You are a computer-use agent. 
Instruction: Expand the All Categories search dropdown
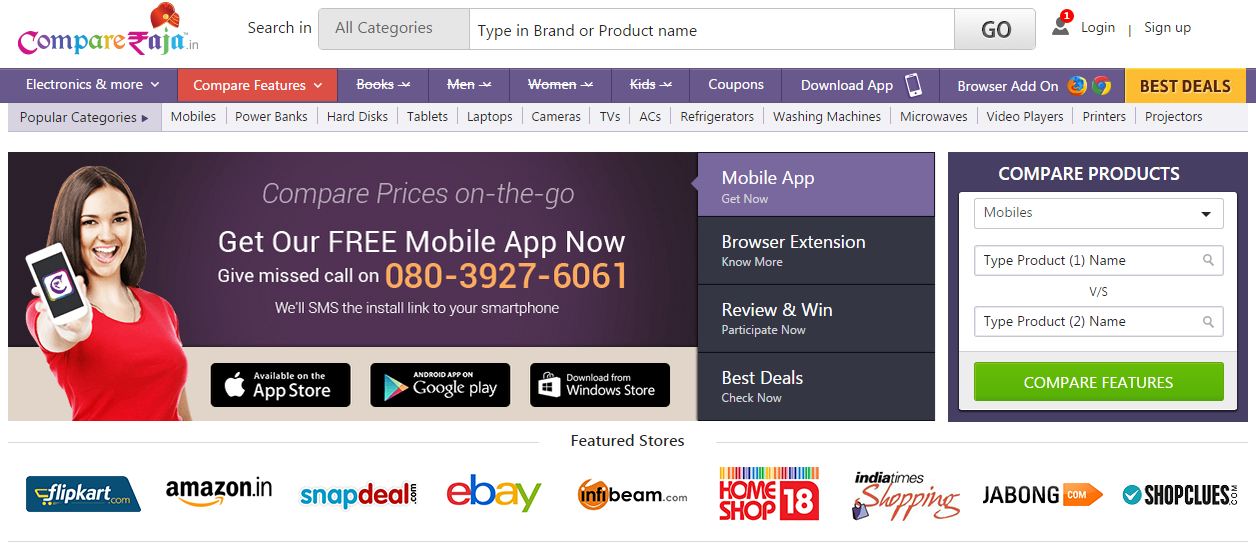[x=394, y=29]
